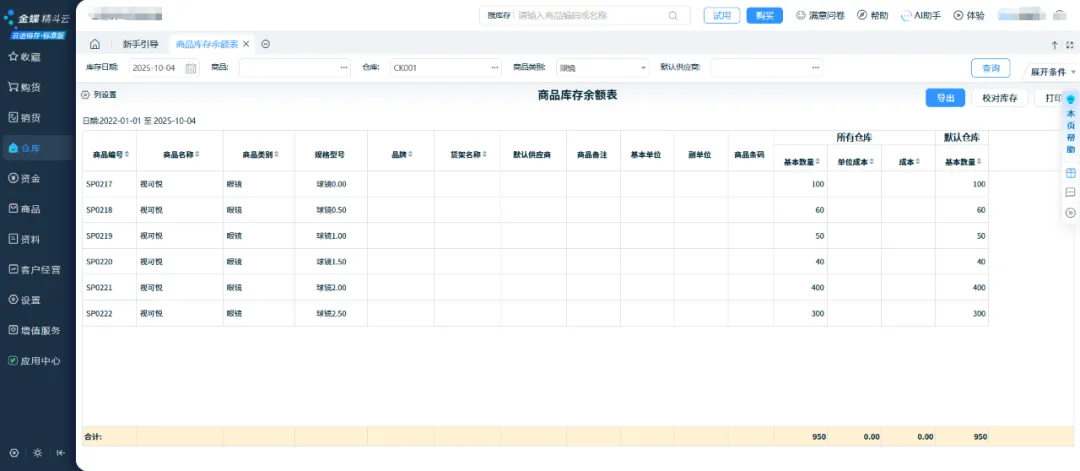The image size is (1080, 471).
Task: Open 列设置 column settings
Action: 99,95
